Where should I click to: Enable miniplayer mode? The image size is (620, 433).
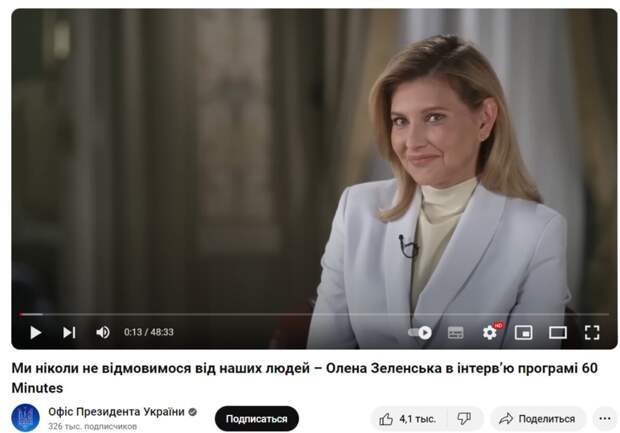(524, 333)
